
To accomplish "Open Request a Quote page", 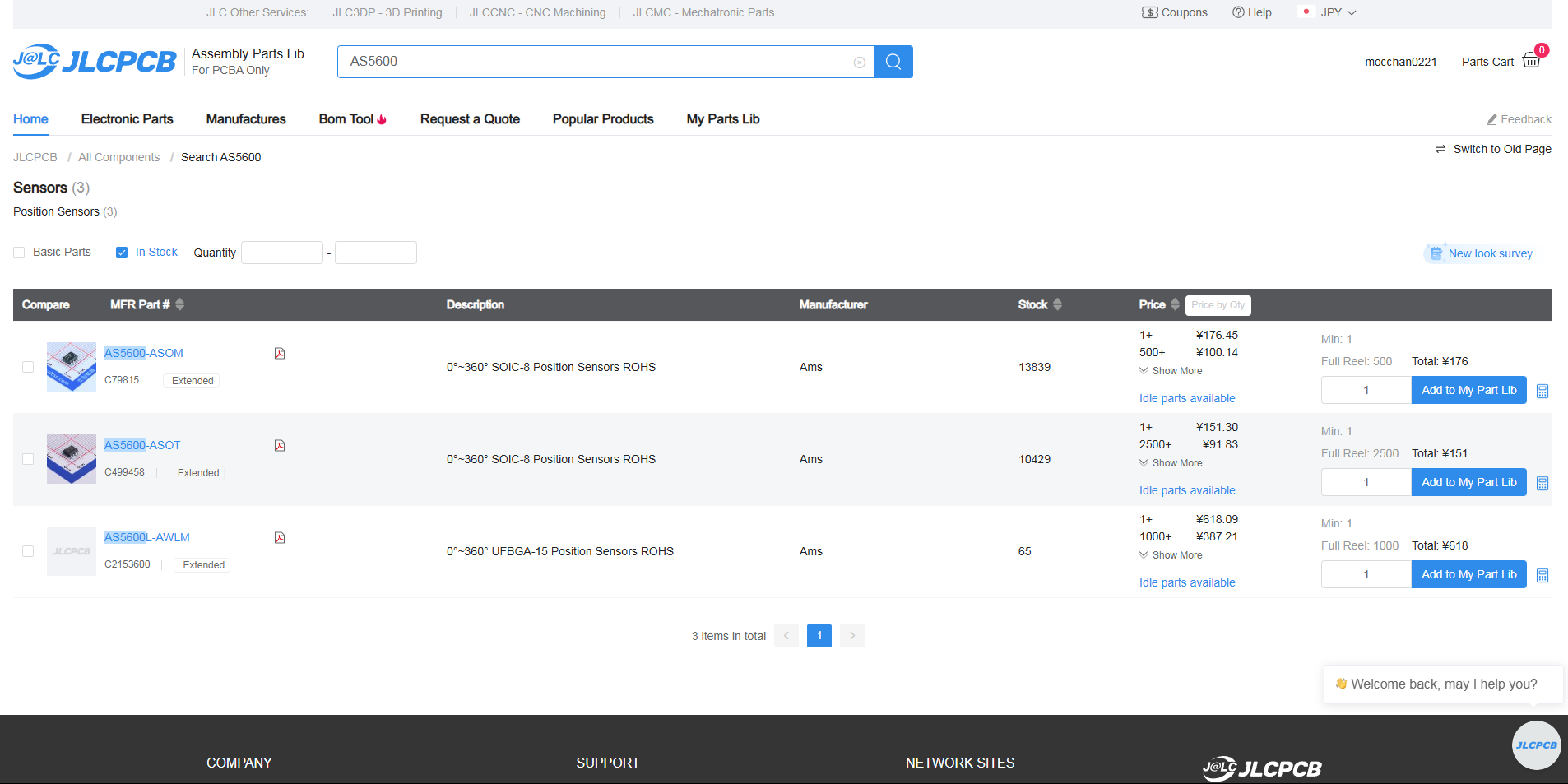I will 470,119.
